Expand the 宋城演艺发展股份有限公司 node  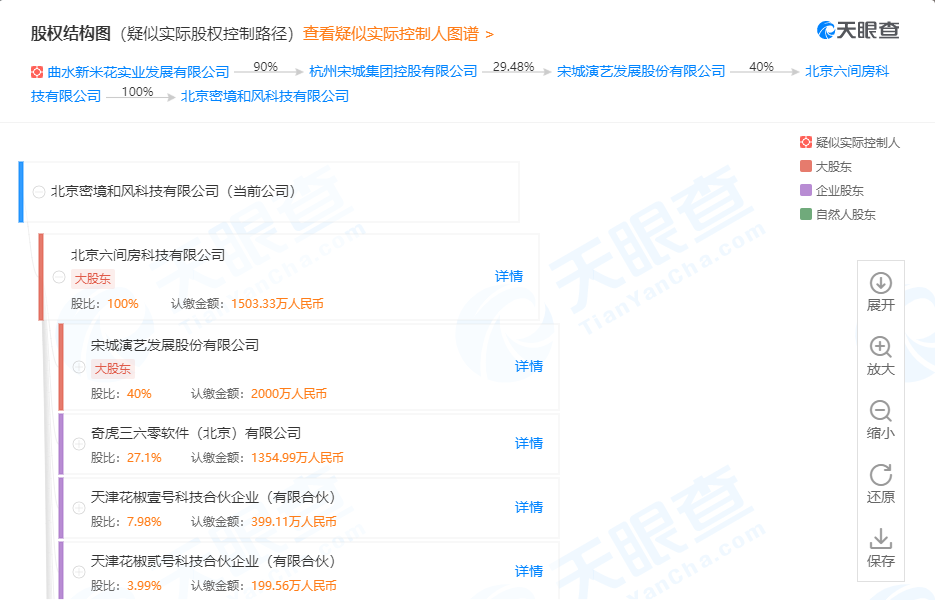tap(79, 367)
